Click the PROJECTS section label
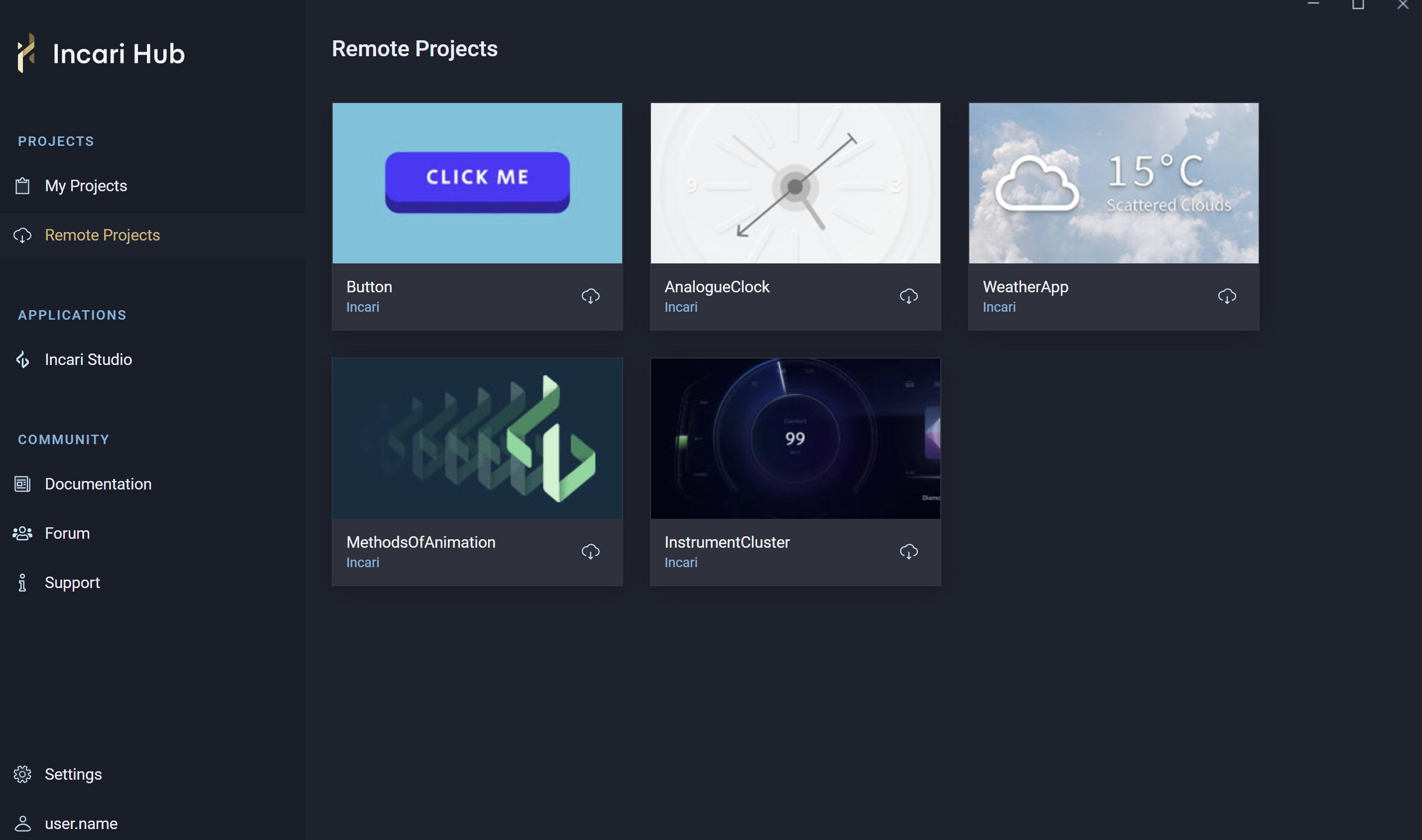This screenshot has height=840, width=1422. [x=56, y=141]
